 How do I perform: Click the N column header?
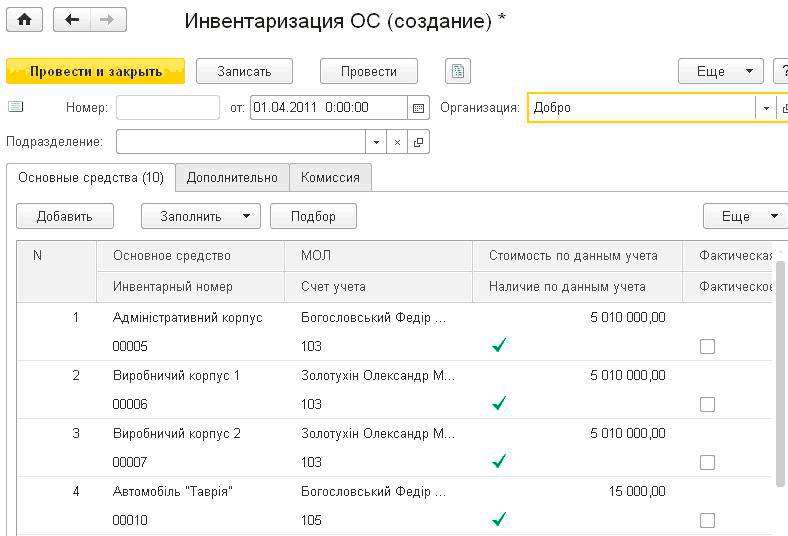pyautogui.click(x=56, y=271)
